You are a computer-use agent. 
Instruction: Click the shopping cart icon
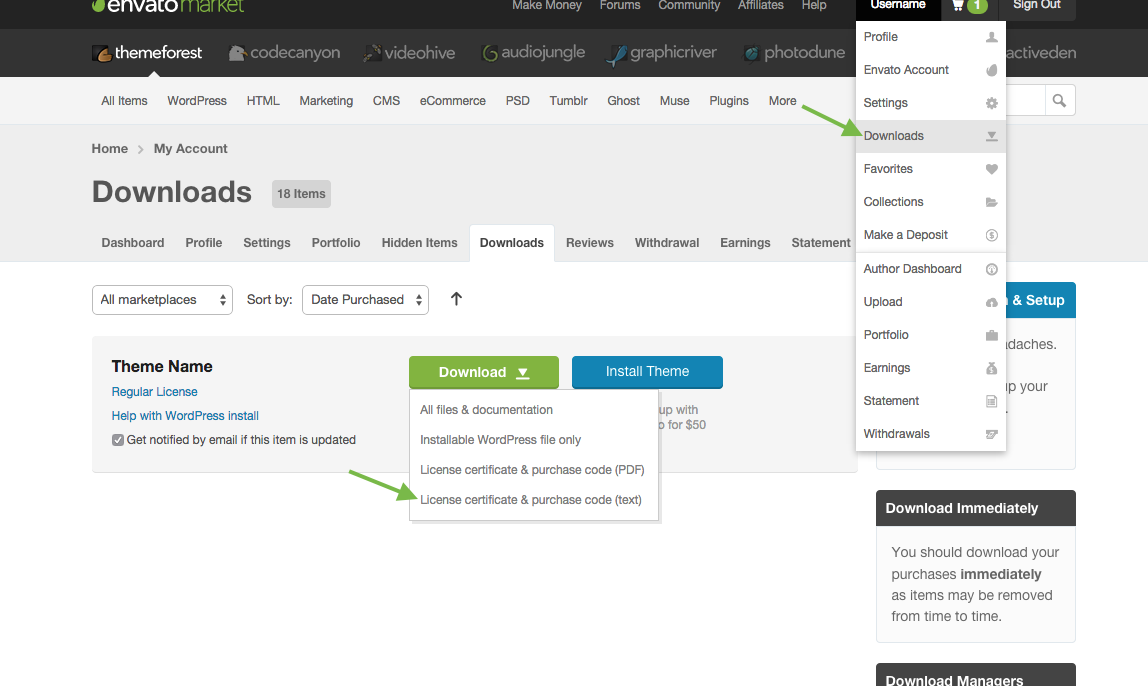(x=959, y=6)
